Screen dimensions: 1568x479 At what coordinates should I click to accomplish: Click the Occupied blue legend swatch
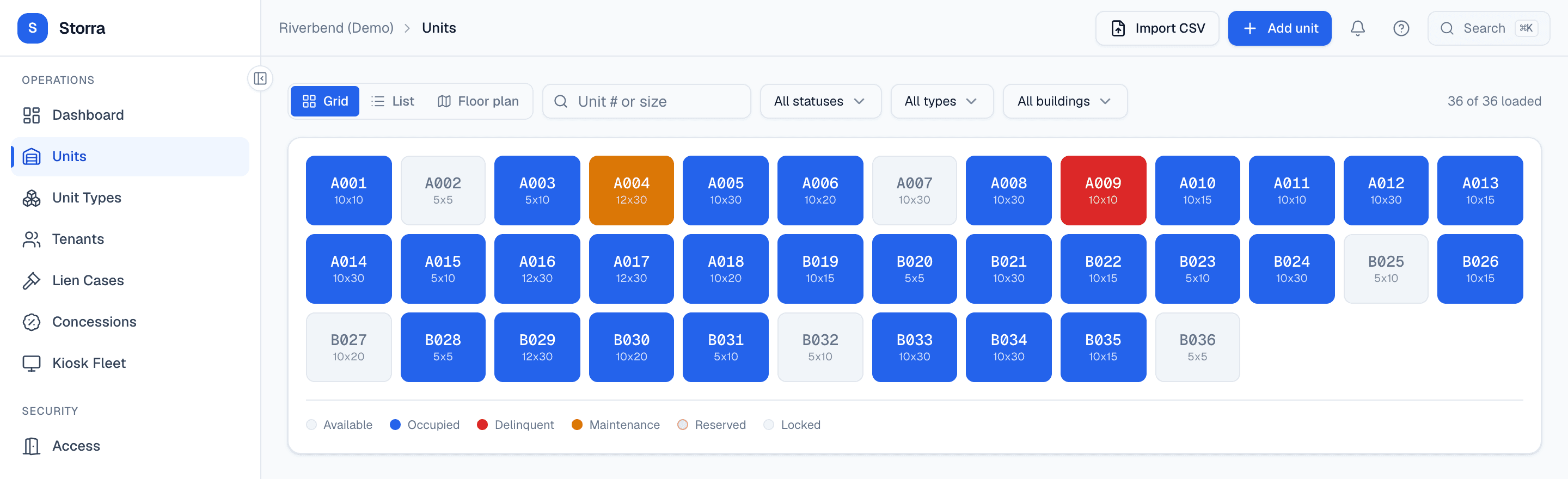click(395, 425)
